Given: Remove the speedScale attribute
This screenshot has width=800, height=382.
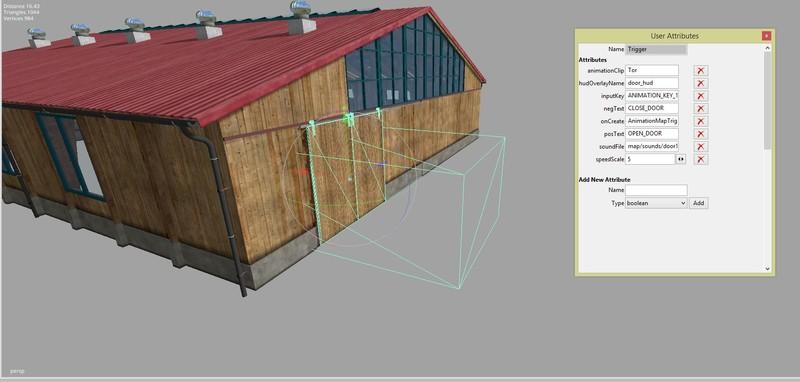Looking at the screenshot, I should coord(701,160).
